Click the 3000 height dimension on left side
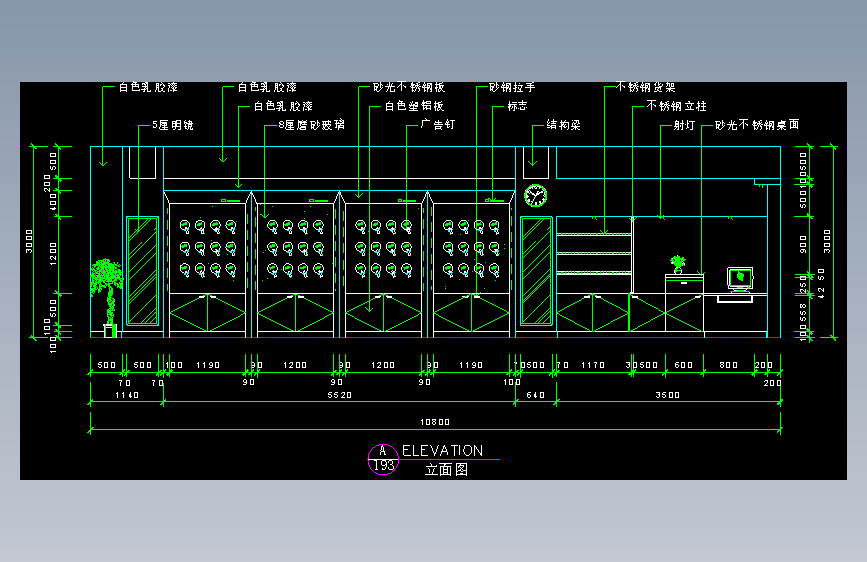 click(x=29, y=241)
